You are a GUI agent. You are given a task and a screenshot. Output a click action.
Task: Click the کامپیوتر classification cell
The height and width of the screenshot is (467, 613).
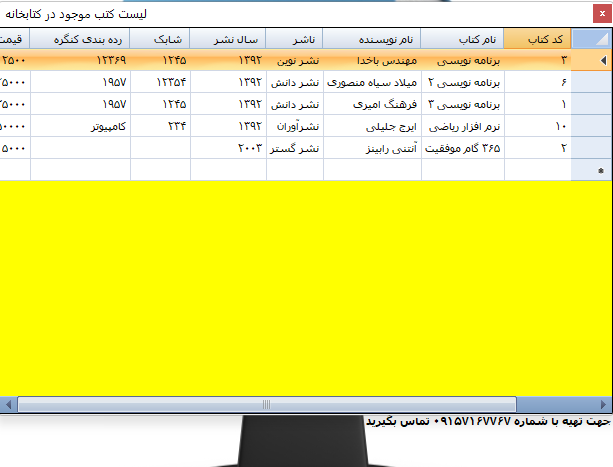(80, 126)
